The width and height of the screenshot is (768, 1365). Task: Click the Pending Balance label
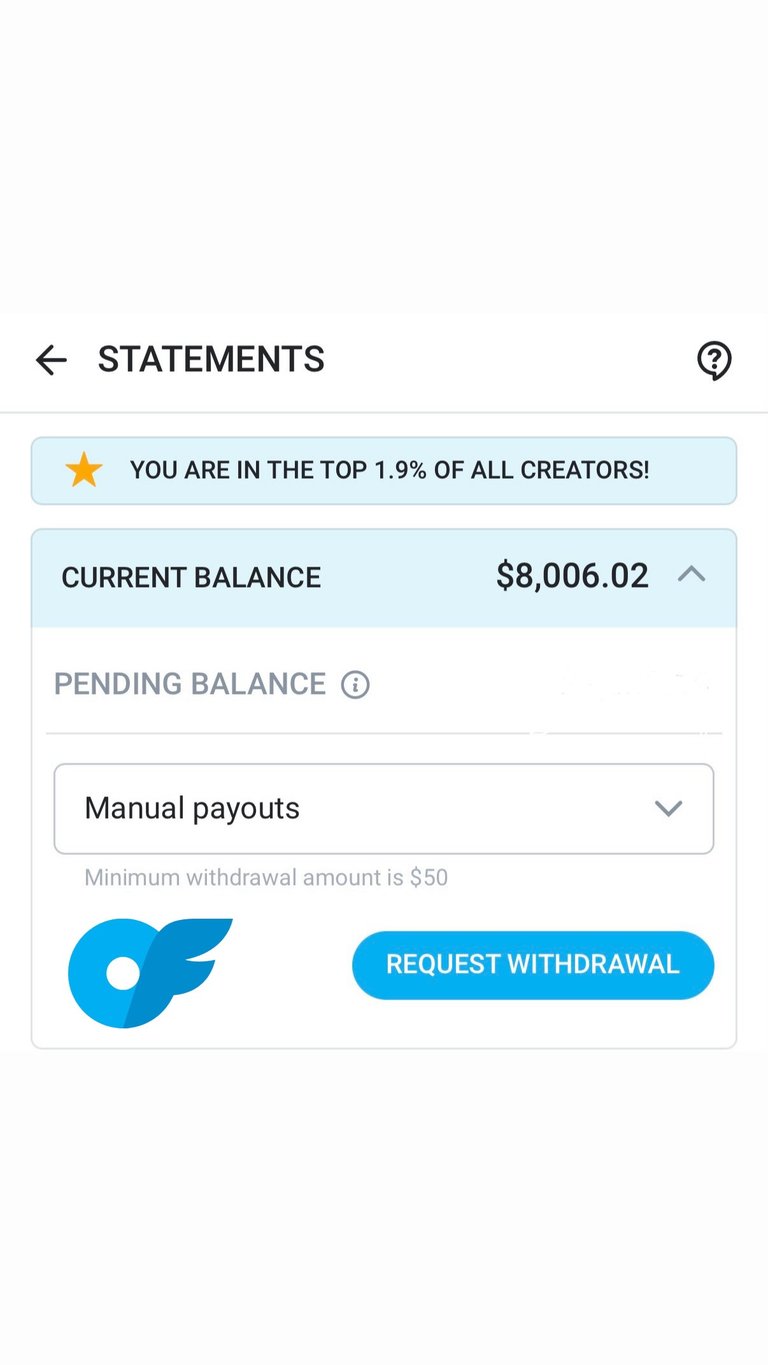[190, 685]
